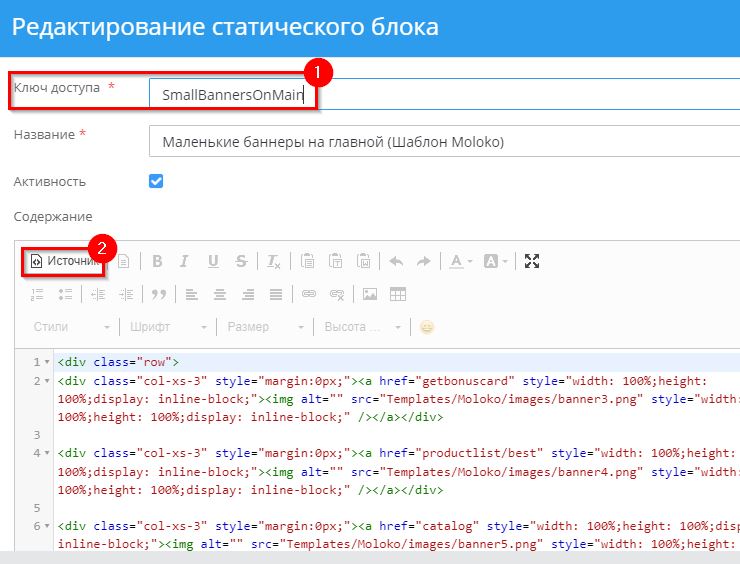
Task: Click the undo arrow icon
Action: click(x=396, y=261)
